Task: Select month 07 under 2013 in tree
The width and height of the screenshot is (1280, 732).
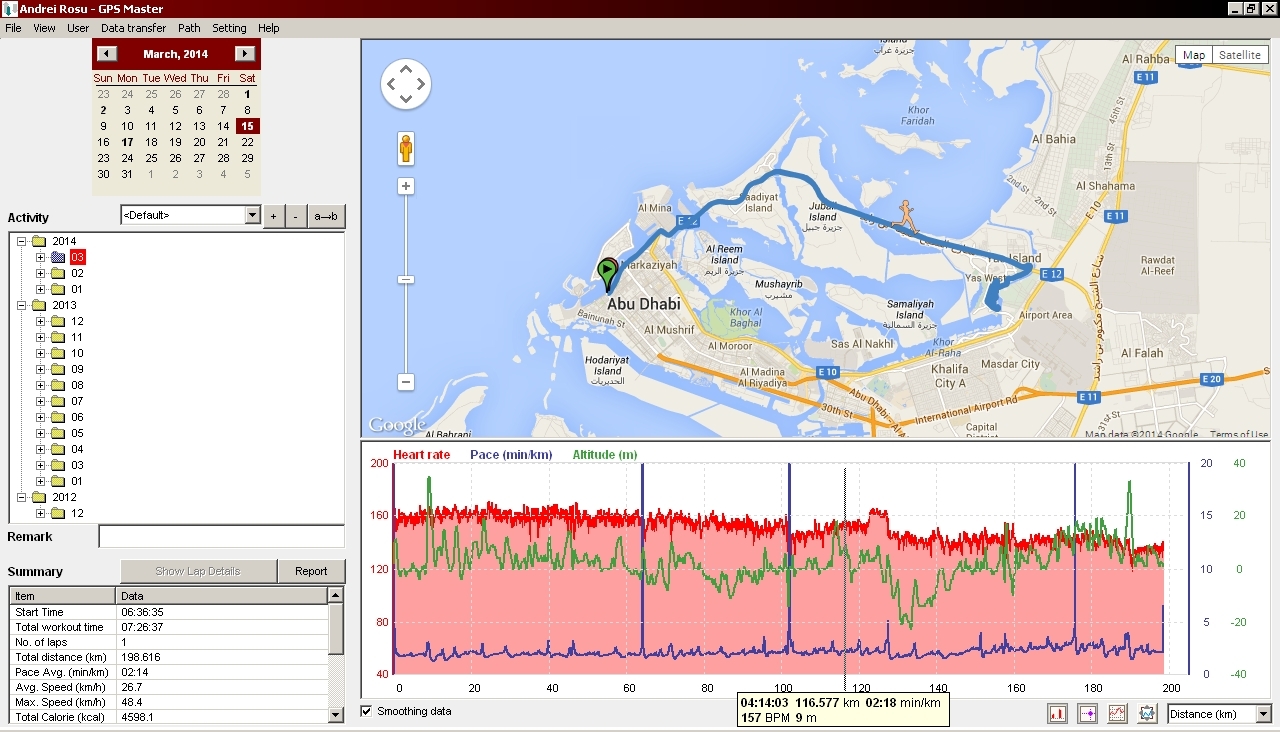Action: coord(77,401)
